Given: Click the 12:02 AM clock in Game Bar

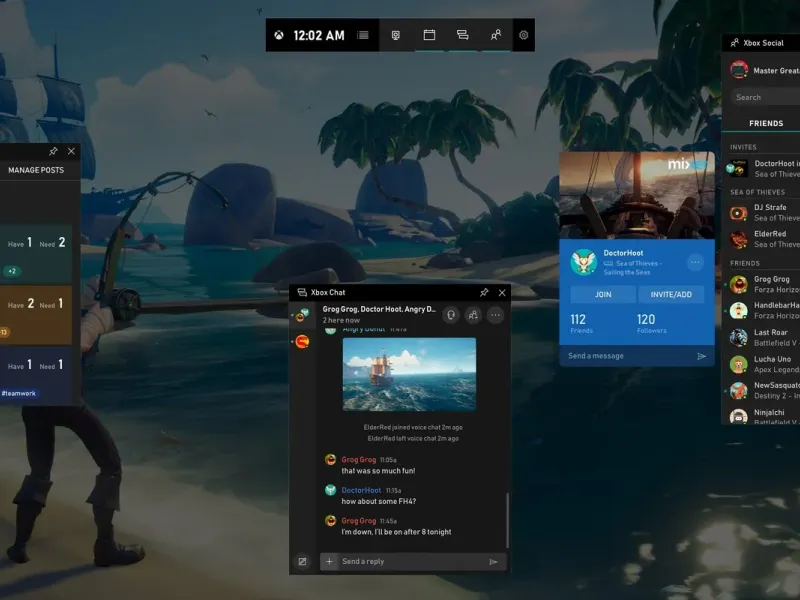Looking at the screenshot, I should pyautogui.click(x=319, y=35).
